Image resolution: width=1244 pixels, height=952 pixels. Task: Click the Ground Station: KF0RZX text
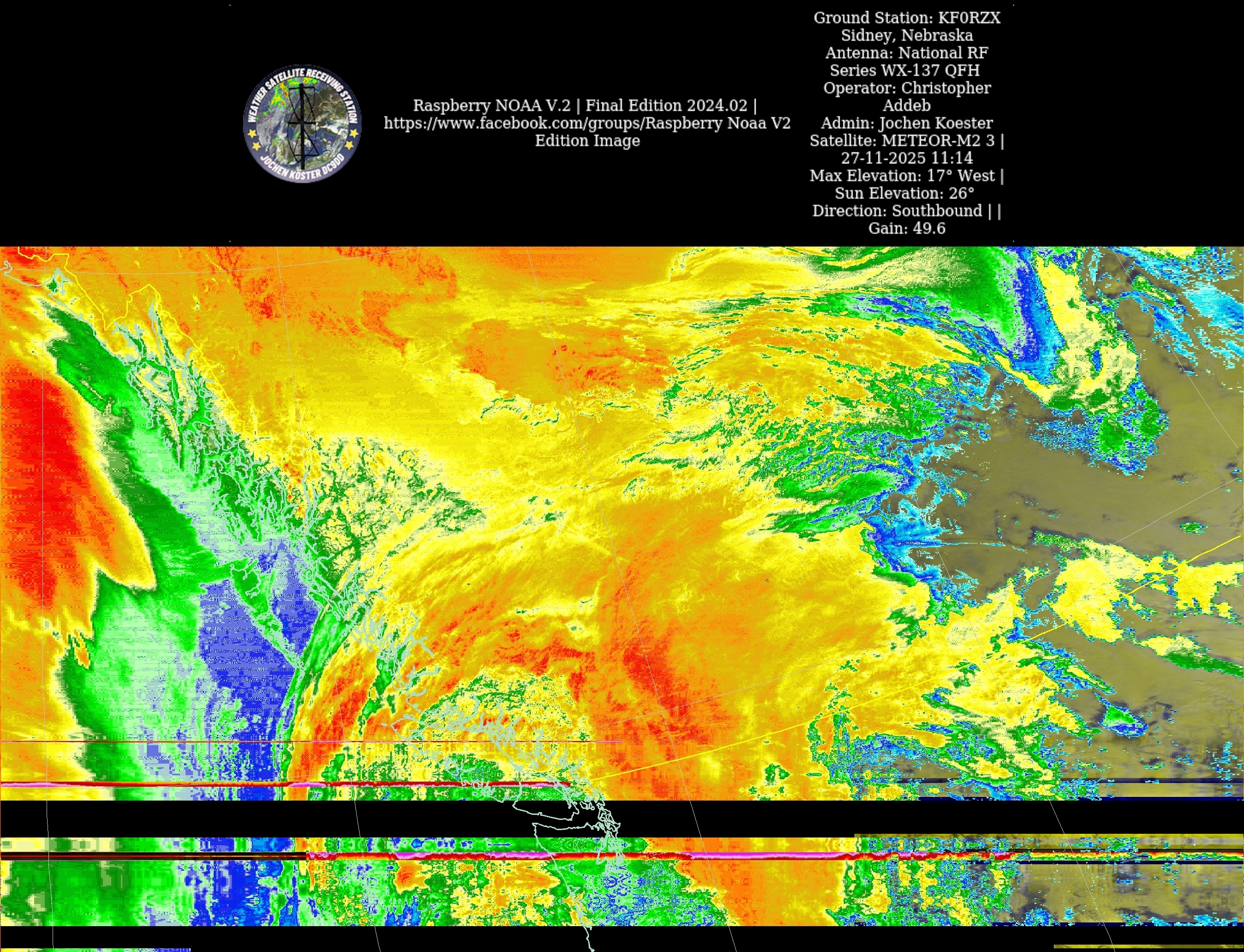tap(907, 18)
